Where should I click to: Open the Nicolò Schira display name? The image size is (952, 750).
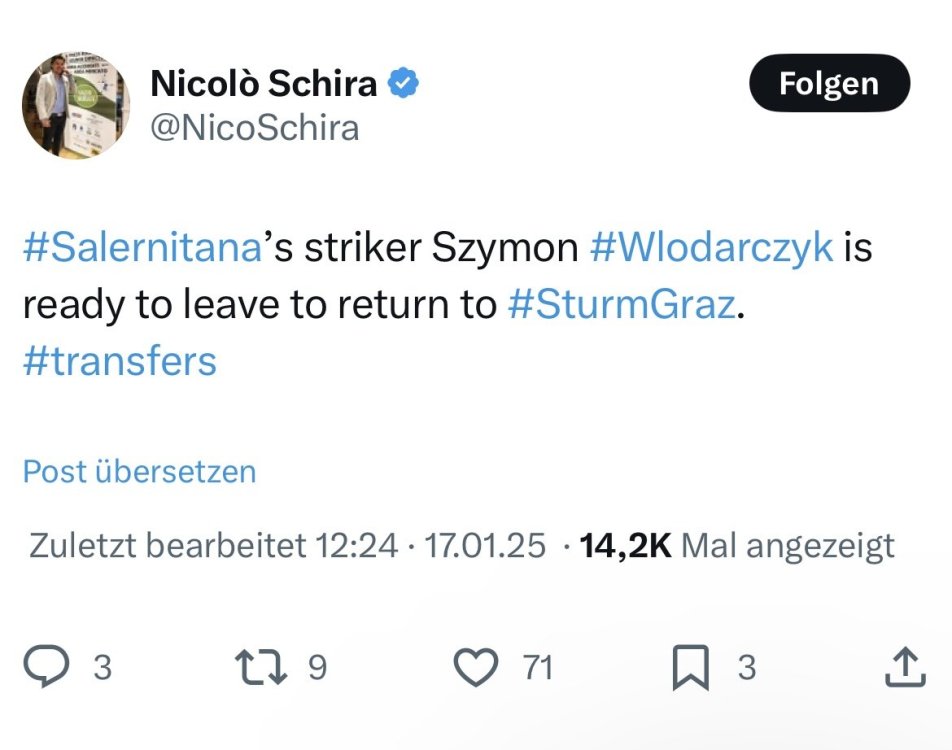tap(264, 84)
